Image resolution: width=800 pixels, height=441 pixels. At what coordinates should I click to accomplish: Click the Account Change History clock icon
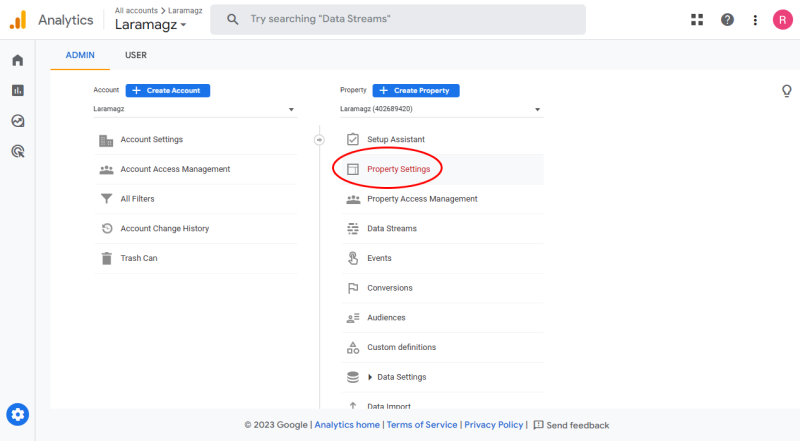[107, 228]
